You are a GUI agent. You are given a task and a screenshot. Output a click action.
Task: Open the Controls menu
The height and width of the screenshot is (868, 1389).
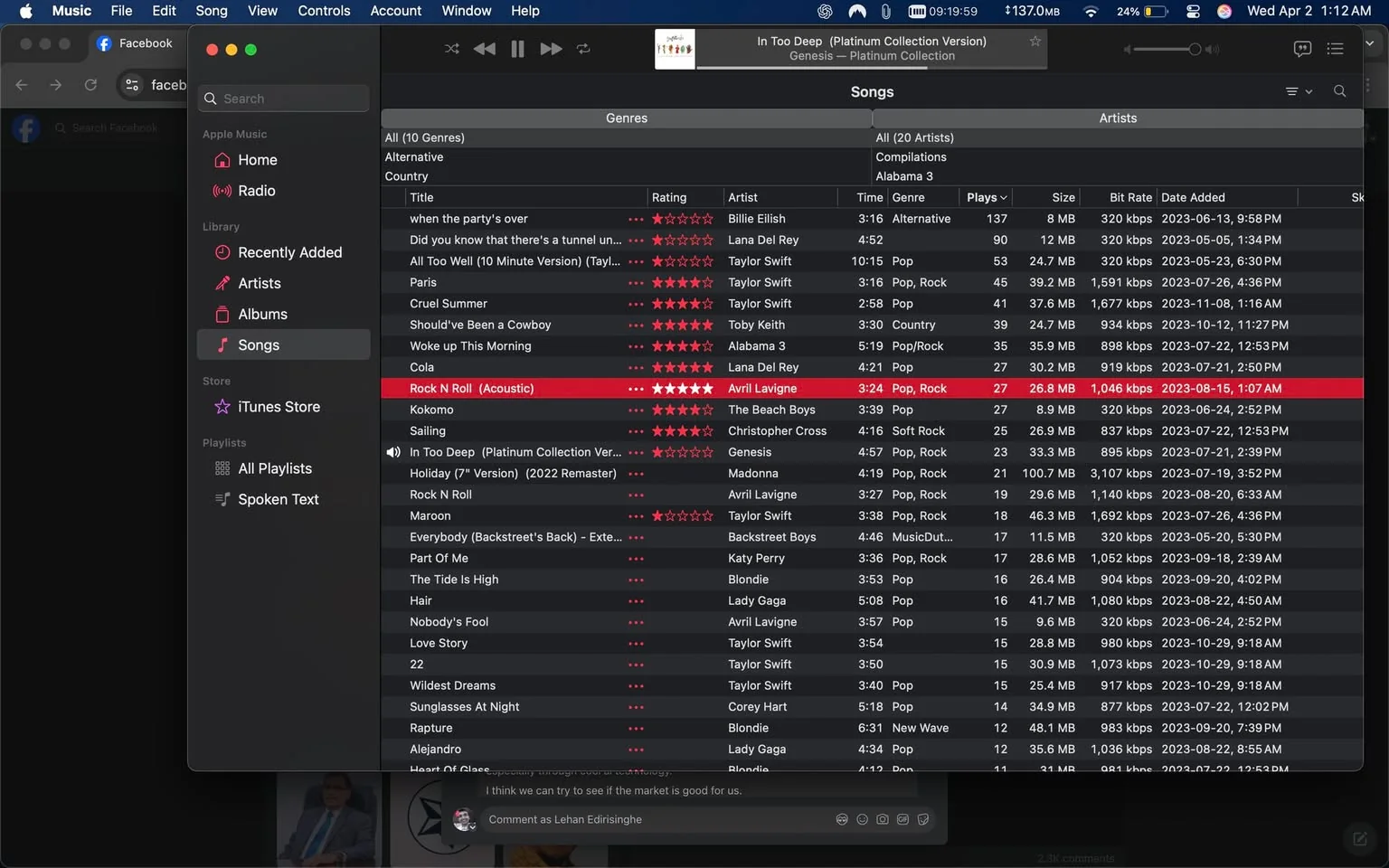pos(324,11)
